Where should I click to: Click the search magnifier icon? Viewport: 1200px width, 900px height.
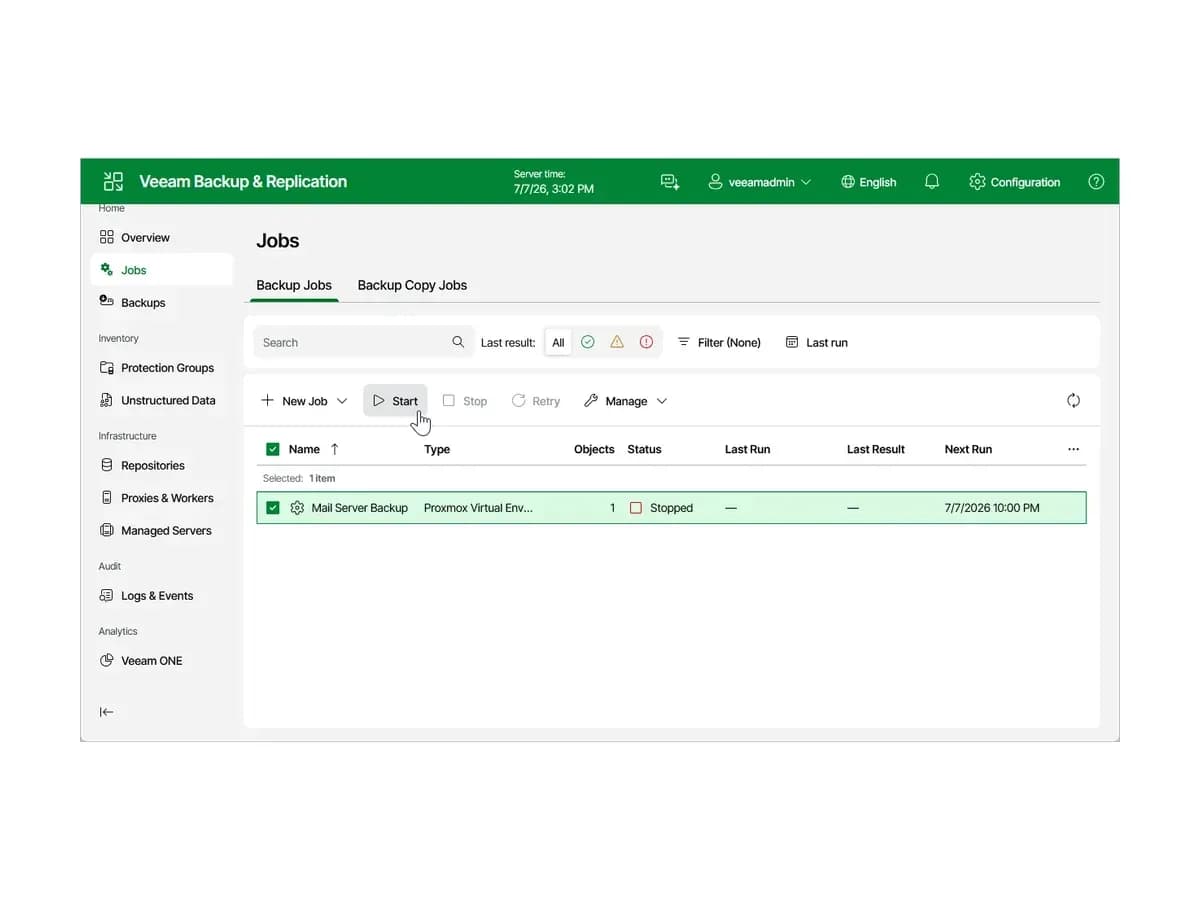(458, 342)
